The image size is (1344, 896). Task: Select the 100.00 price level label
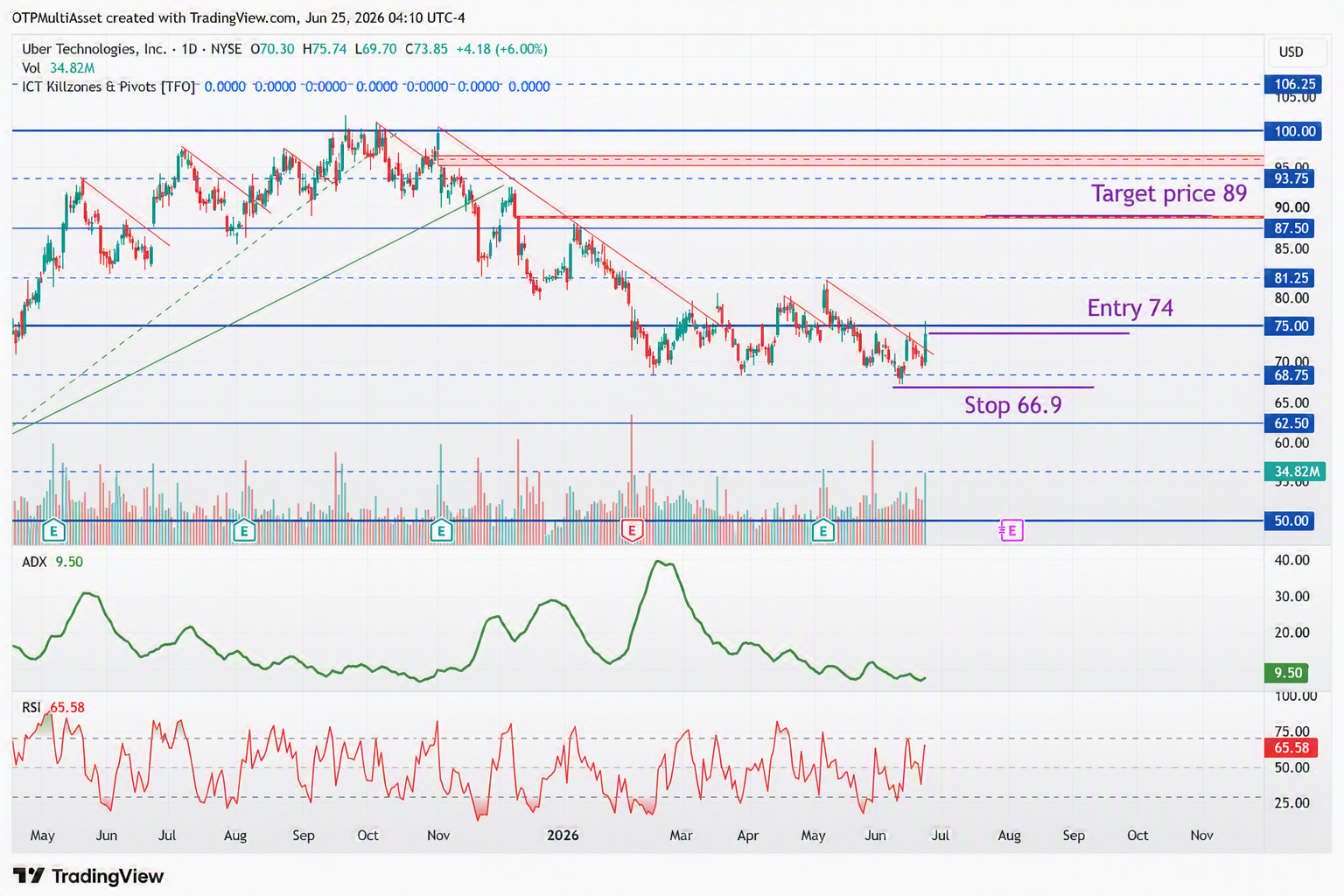[1295, 131]
